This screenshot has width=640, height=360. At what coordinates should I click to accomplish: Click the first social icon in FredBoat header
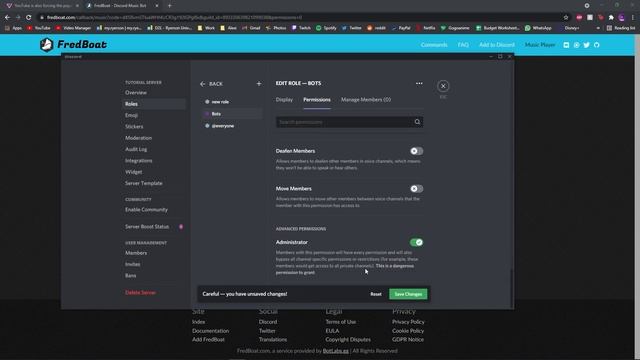click(566, 45)
